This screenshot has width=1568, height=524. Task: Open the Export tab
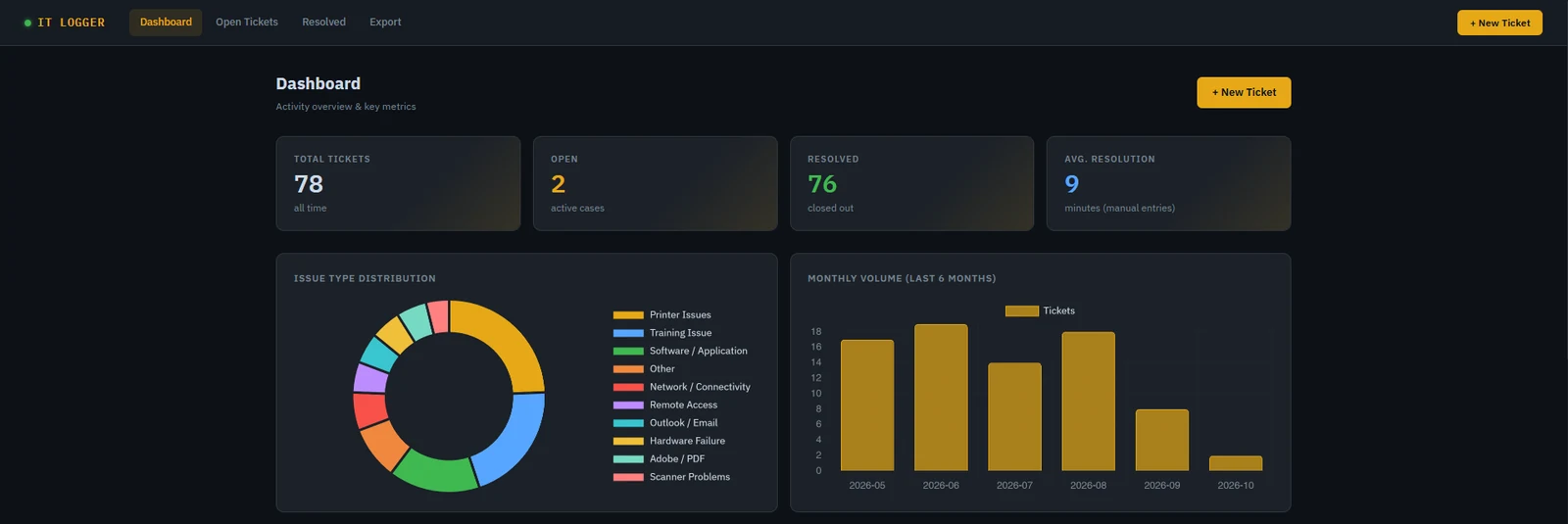click(x=385, y=22)
